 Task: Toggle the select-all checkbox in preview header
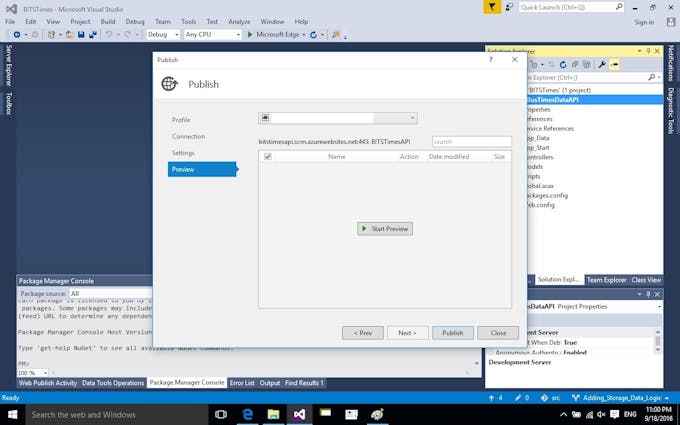[267, 157]
